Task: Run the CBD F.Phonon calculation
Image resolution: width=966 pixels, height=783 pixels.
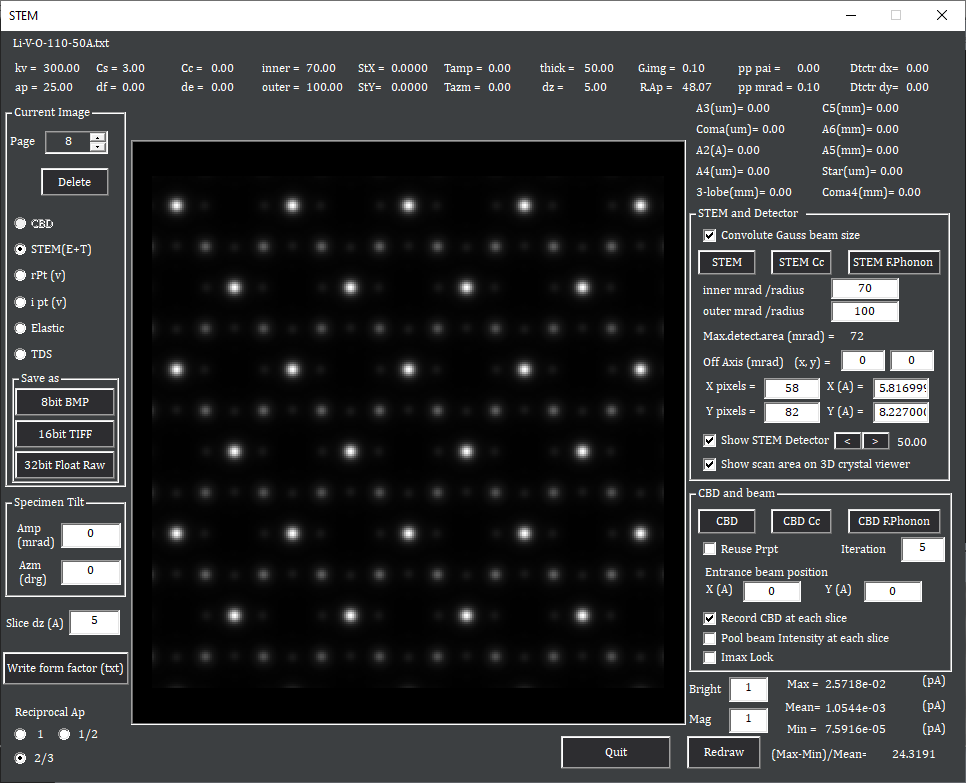Action: tap(893, 521)
